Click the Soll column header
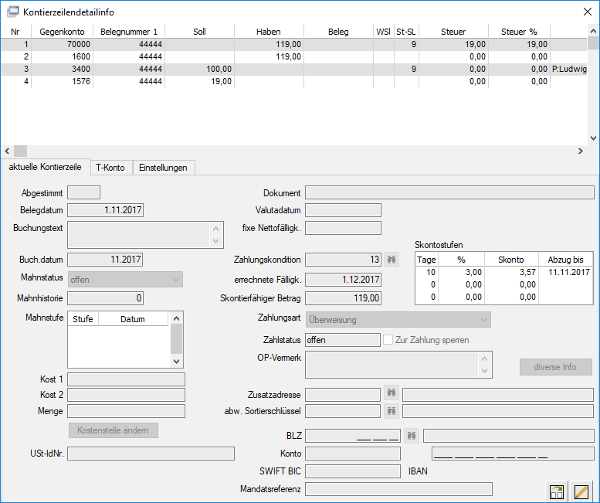Viewport: 600px width, 503px height. (200, 32)
